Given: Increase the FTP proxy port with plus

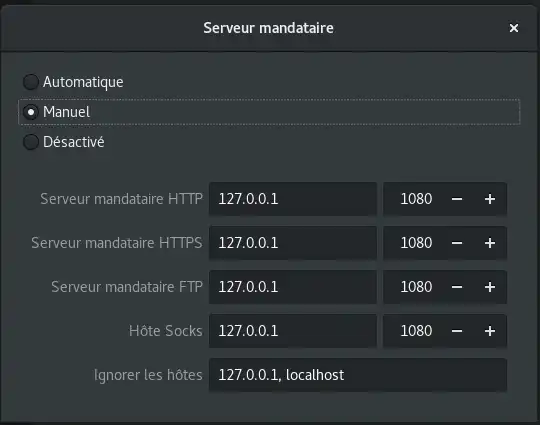Looking at the screenshot, I should pos(490,287).
